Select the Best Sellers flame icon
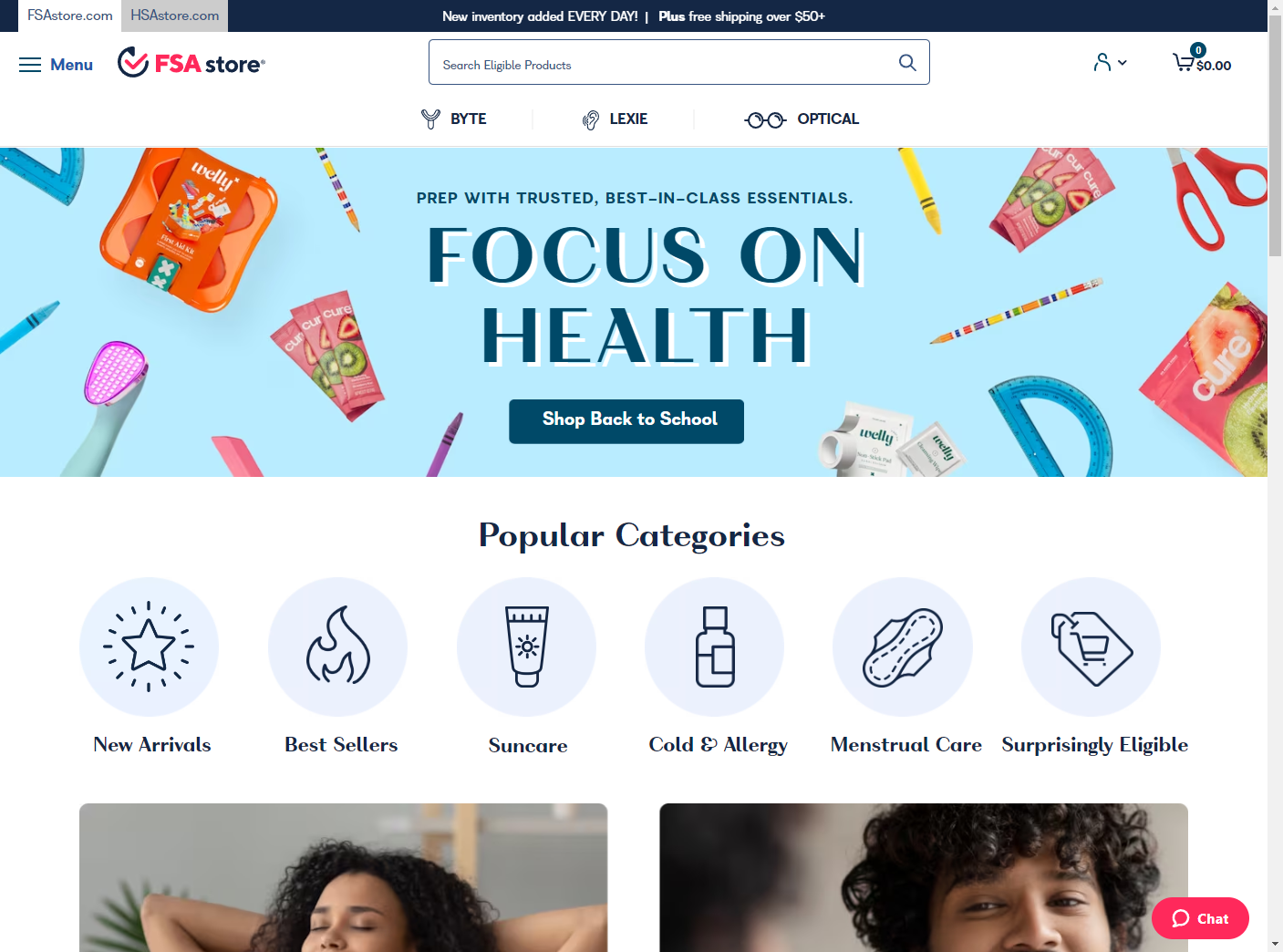Viewport: 1283px width, 952px height. pyautogui.click(x=338, y=647)
